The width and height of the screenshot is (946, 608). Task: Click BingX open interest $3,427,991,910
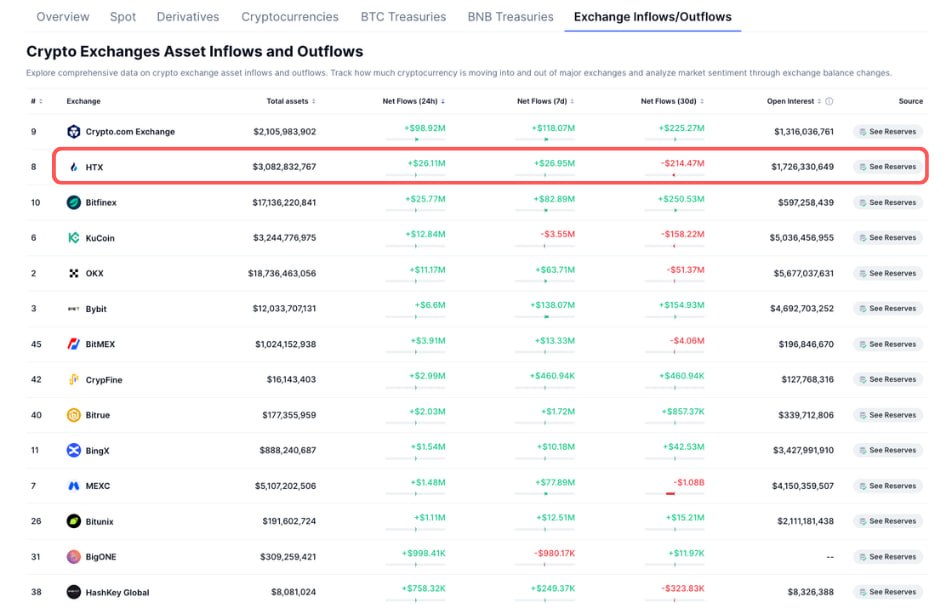803,450
